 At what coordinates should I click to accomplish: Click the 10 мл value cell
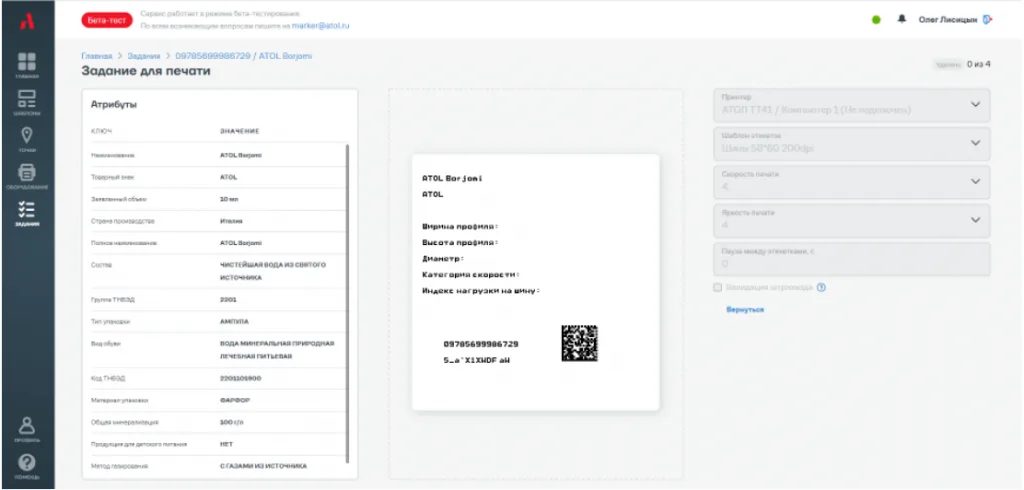pos(229,199)
